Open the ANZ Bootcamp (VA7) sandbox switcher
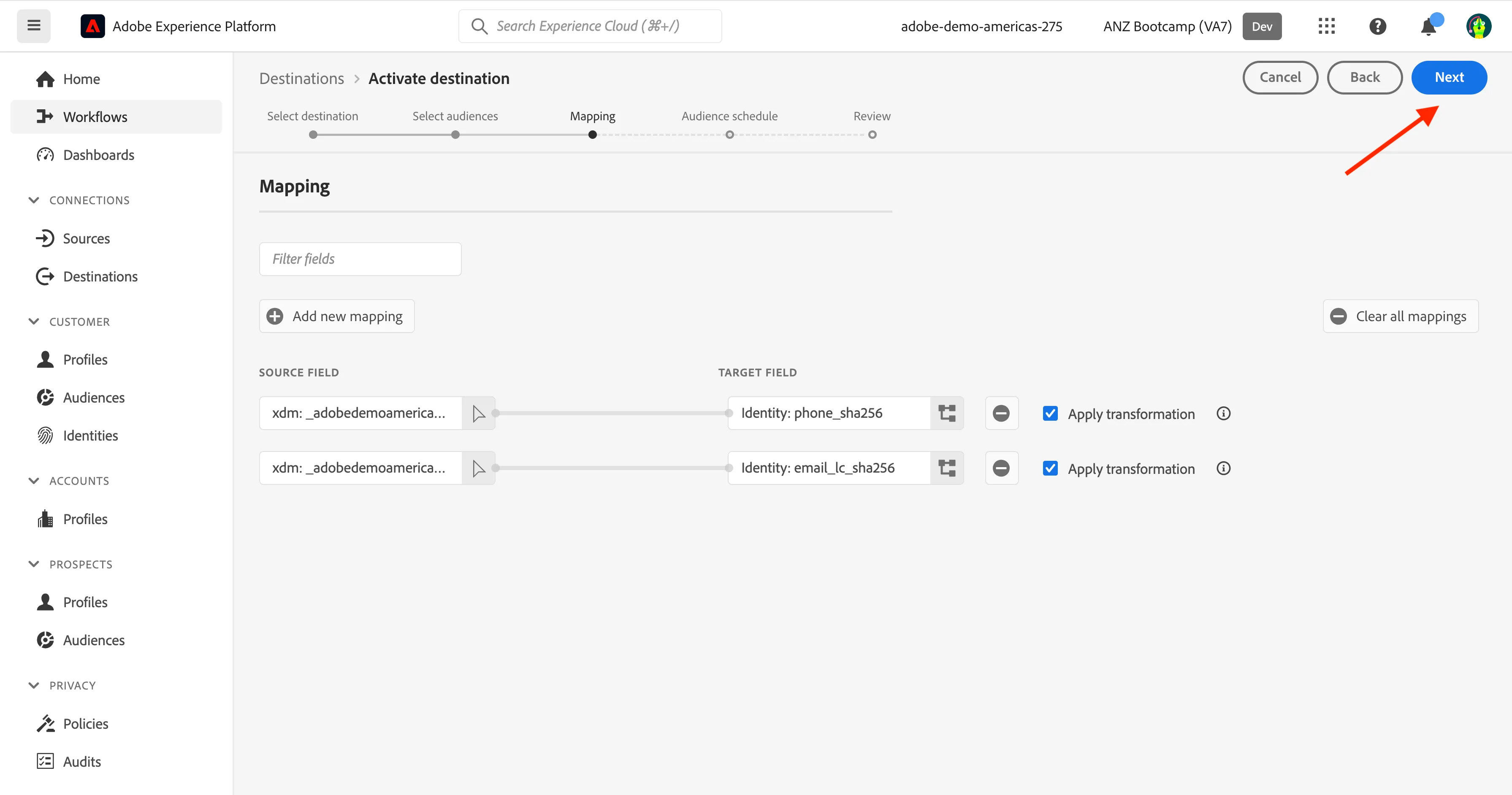 pos(1168,27)
